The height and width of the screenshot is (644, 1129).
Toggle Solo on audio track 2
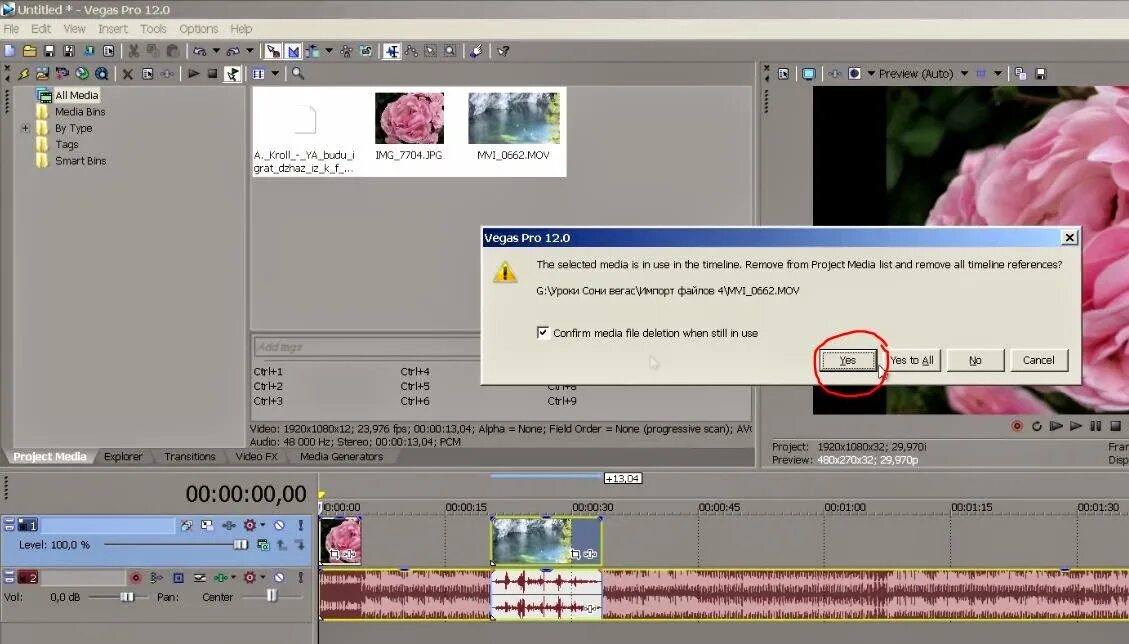click(x=300, y=578)
